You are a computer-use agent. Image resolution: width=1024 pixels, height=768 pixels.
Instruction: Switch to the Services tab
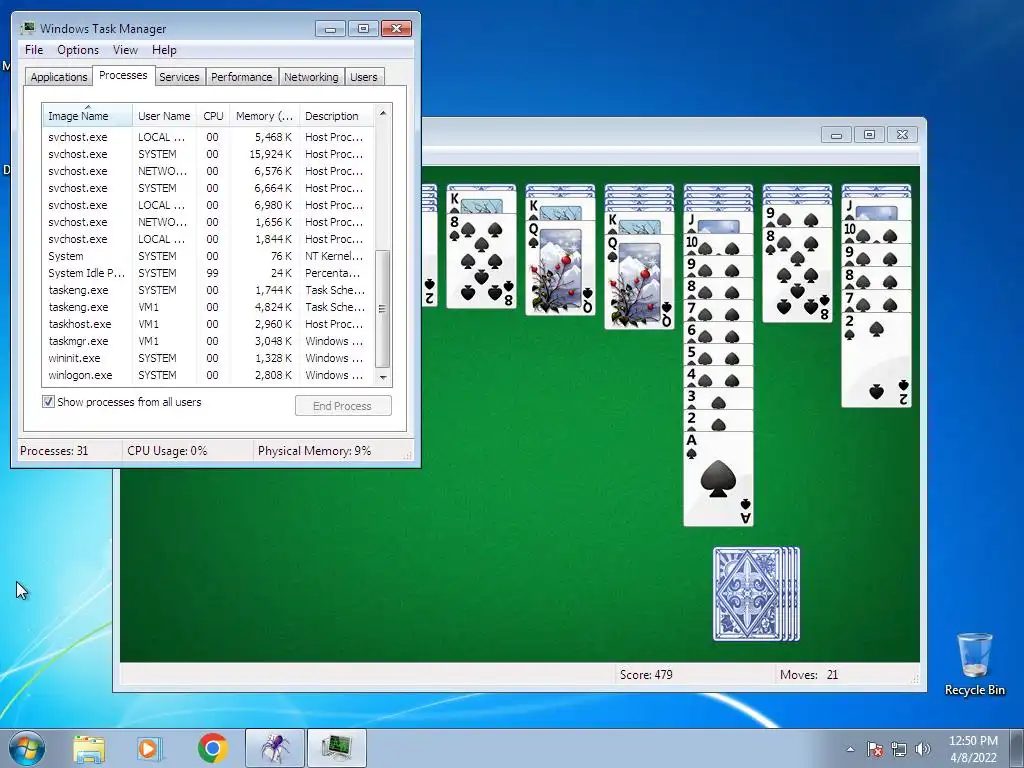(179, 77)
